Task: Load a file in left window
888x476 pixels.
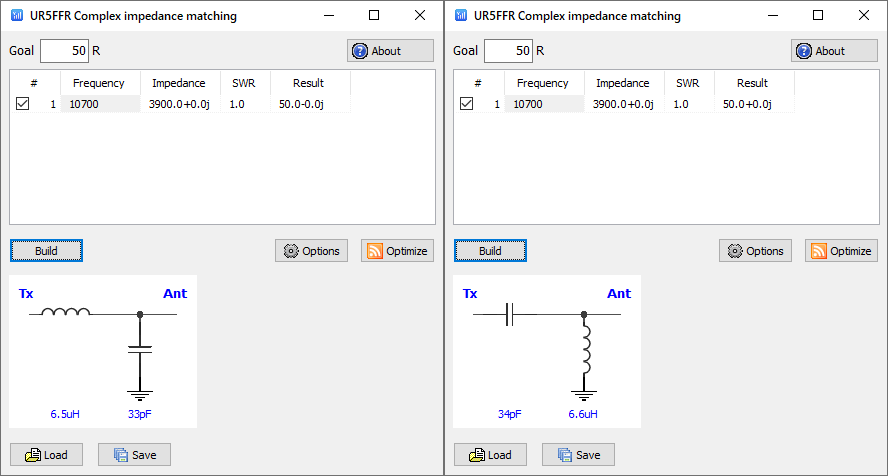Action: [x=46, y=455]
